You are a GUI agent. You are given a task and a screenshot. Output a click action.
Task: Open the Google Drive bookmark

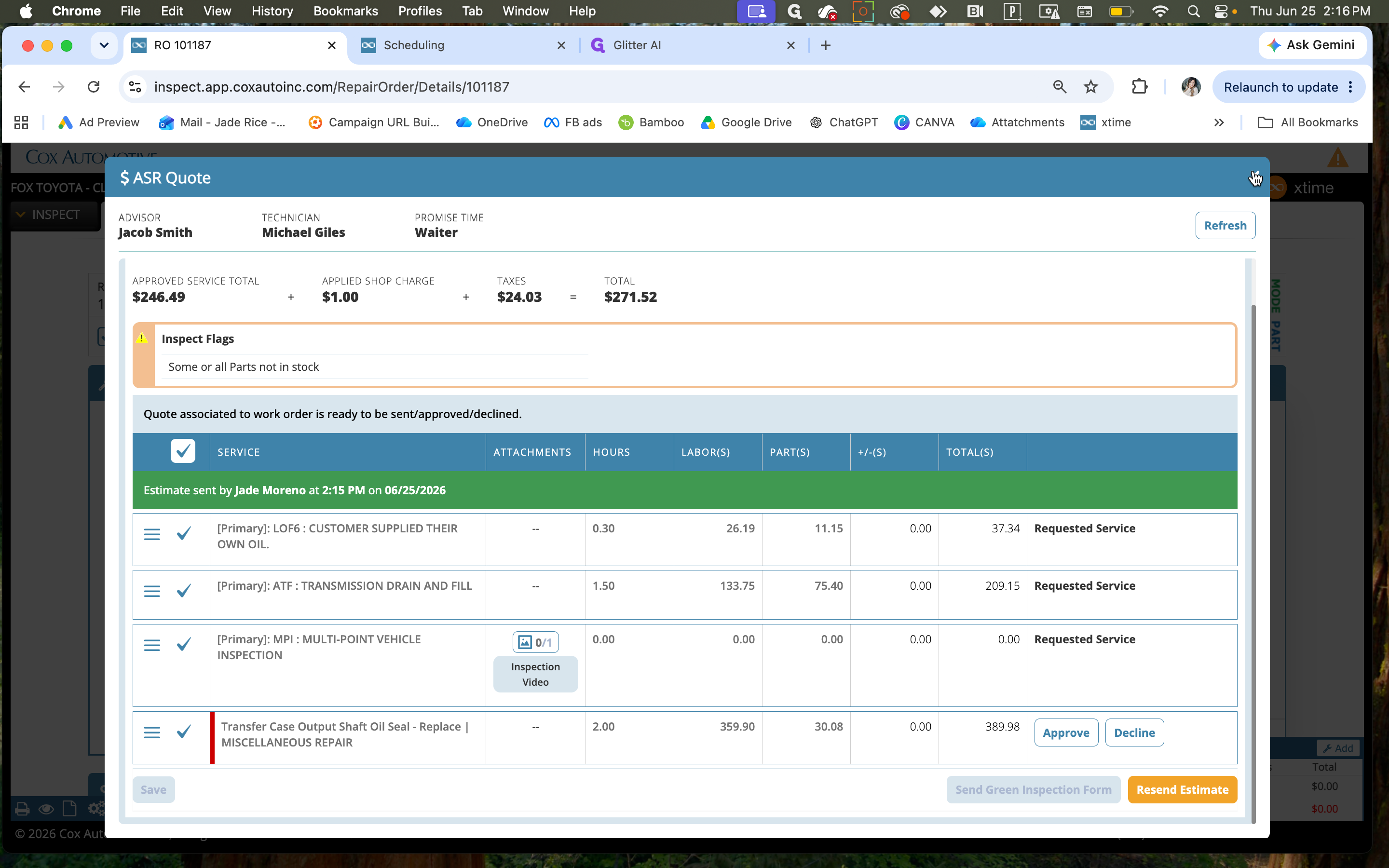[746, 122]
